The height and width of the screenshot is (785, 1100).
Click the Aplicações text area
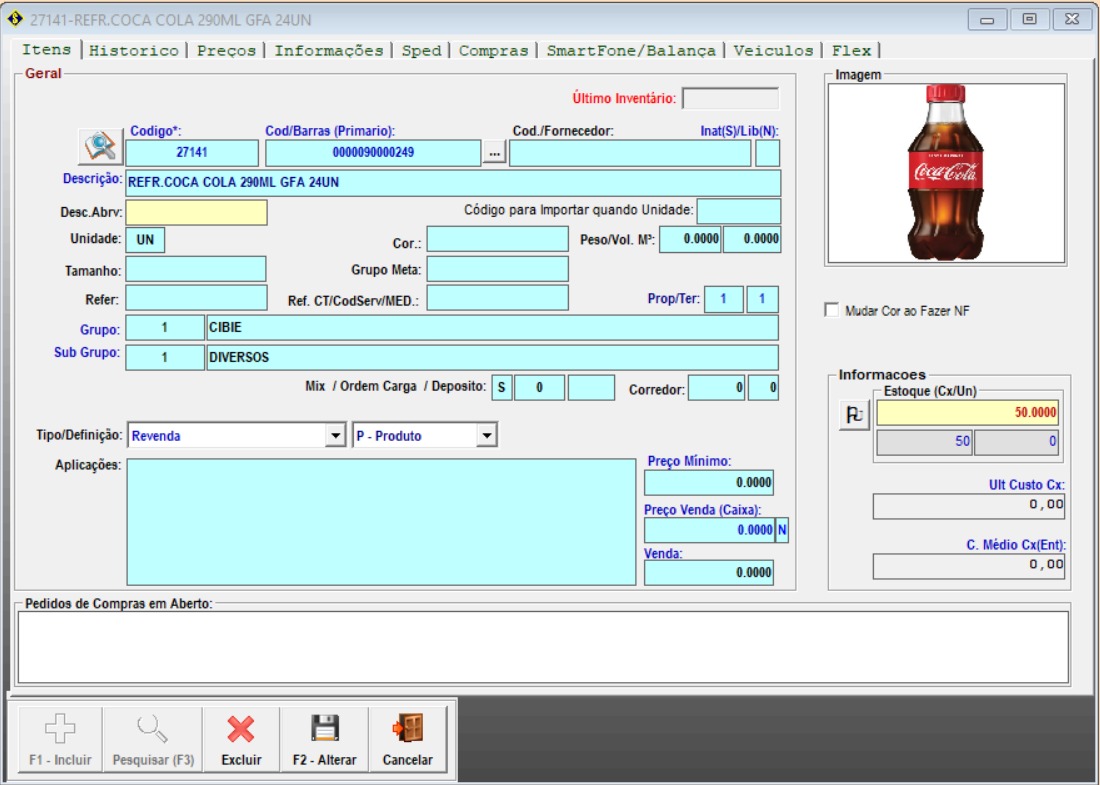coord(381,521)
